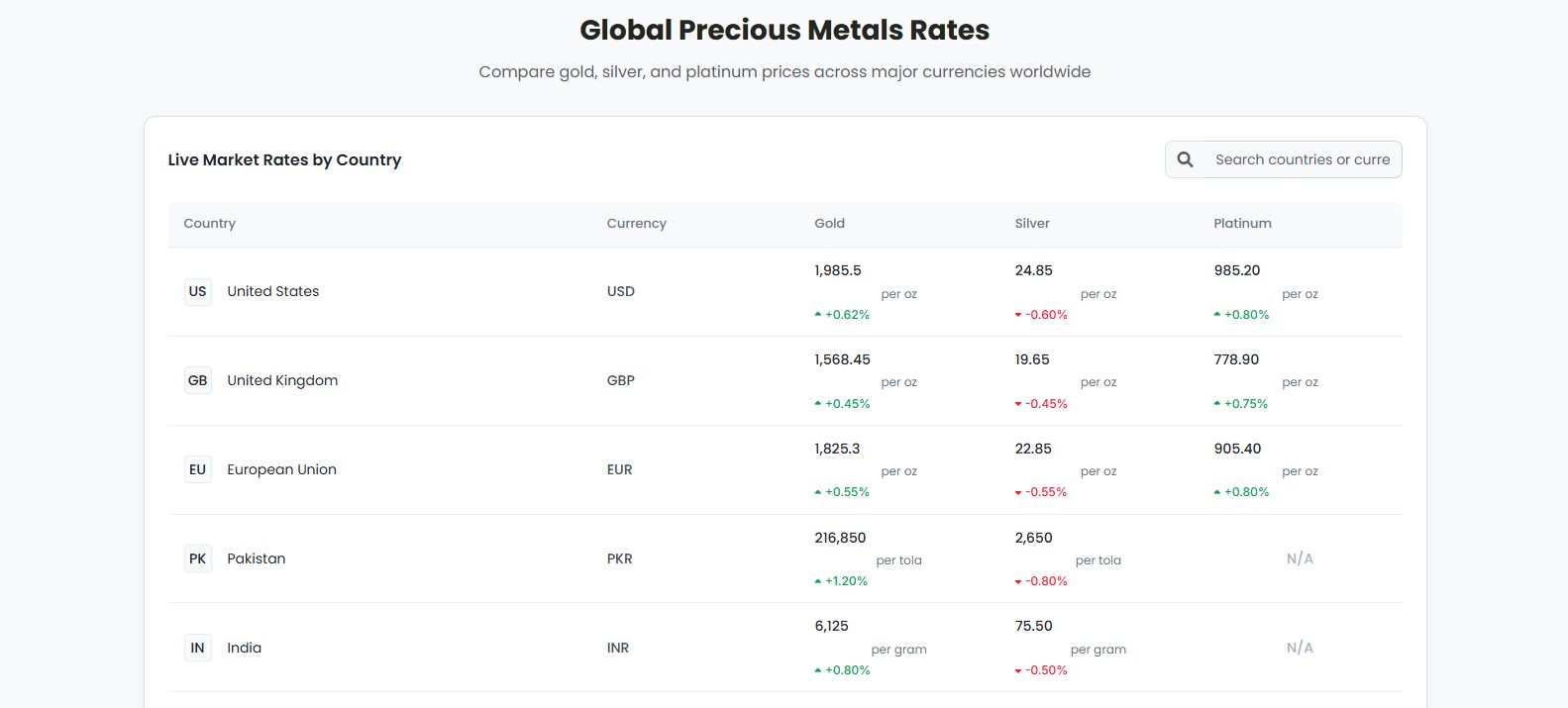The width and height of the screenshot is (1568, 708).
Task: Click Pakistan gold up-arrow change indicator
Action: (x=818, y=581)
